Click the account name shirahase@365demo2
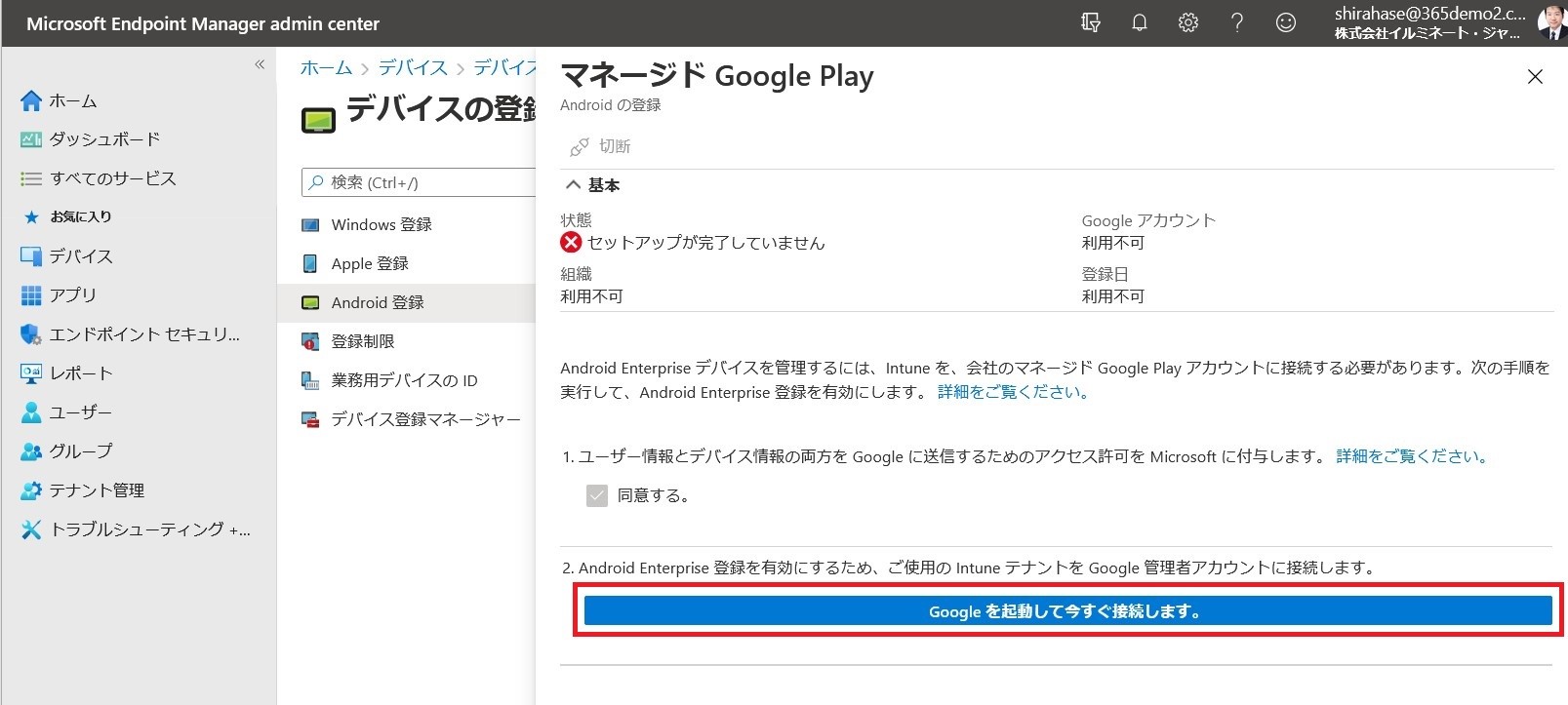Screen dimensions: 1568x705 (x=1429, y=14)
